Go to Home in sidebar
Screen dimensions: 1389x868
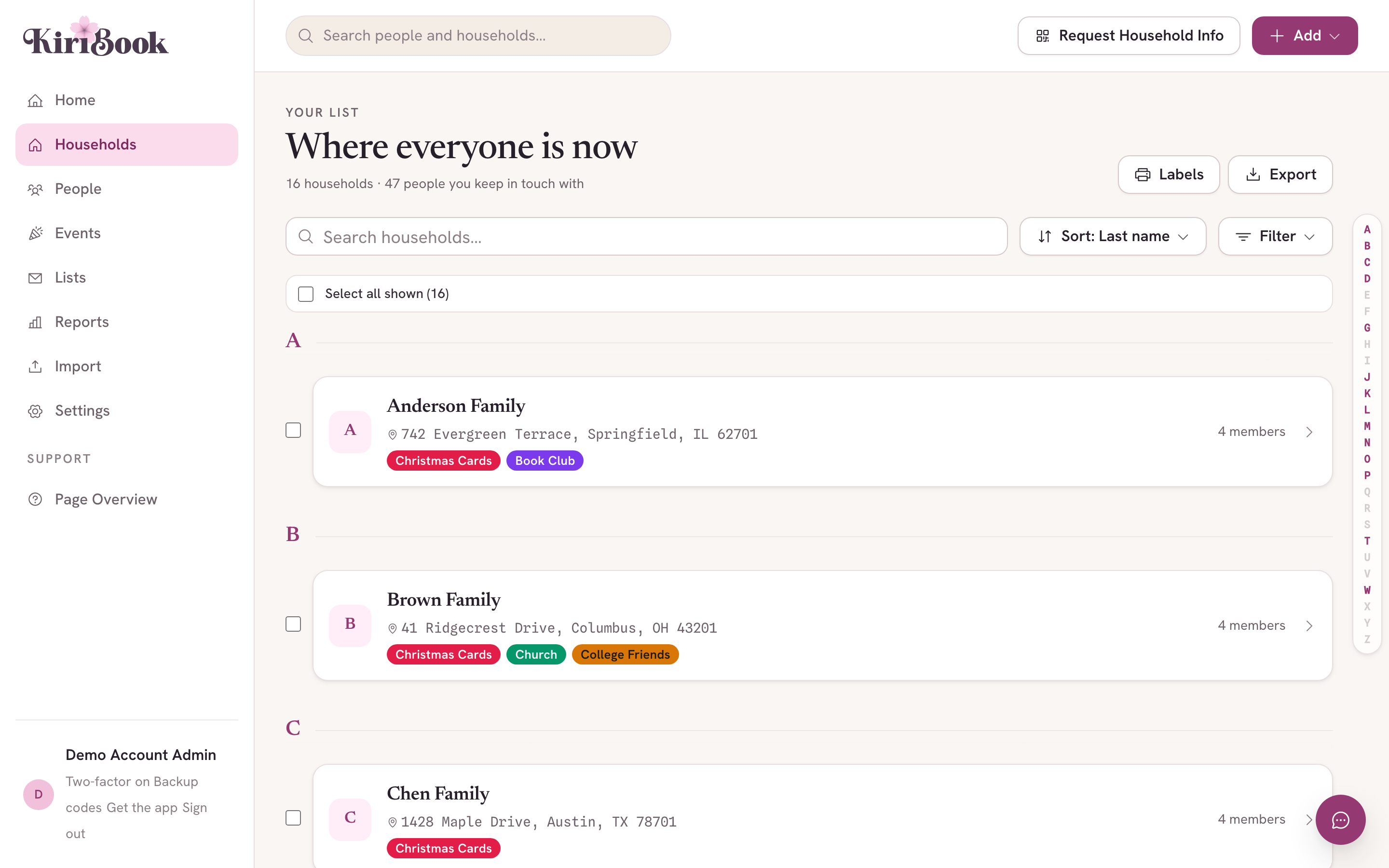(x=127, y=100)
